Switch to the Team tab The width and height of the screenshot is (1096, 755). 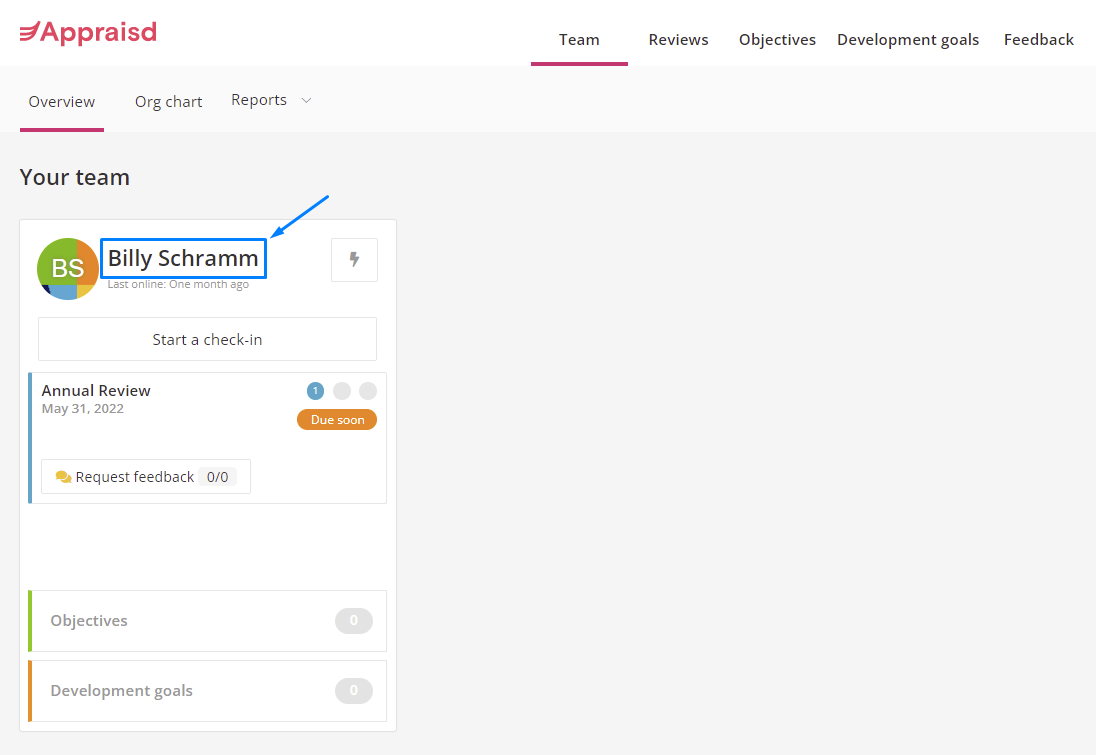(x=579, y=40)
